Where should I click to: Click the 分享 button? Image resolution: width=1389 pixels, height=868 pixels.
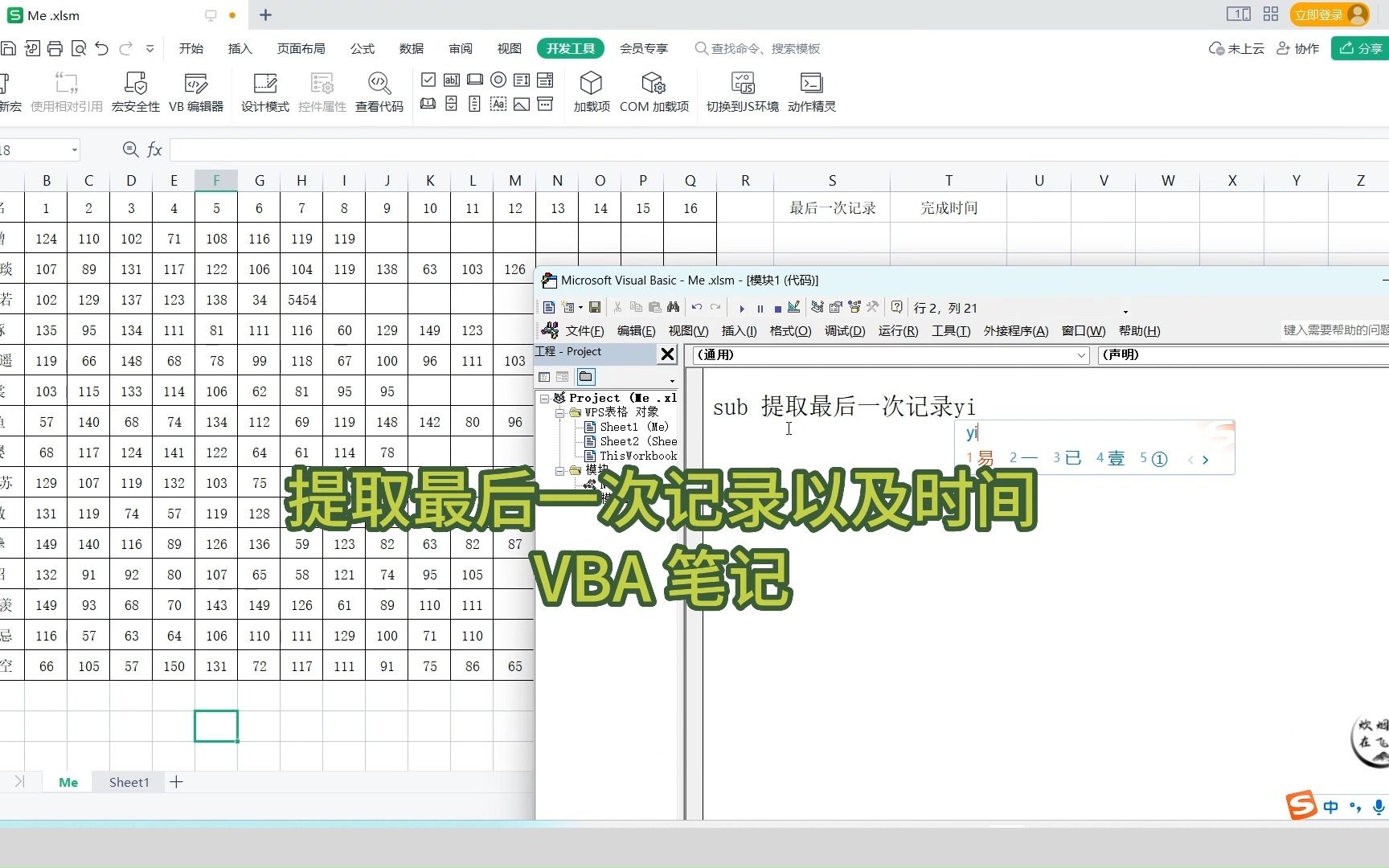(x=1360, y=48)
